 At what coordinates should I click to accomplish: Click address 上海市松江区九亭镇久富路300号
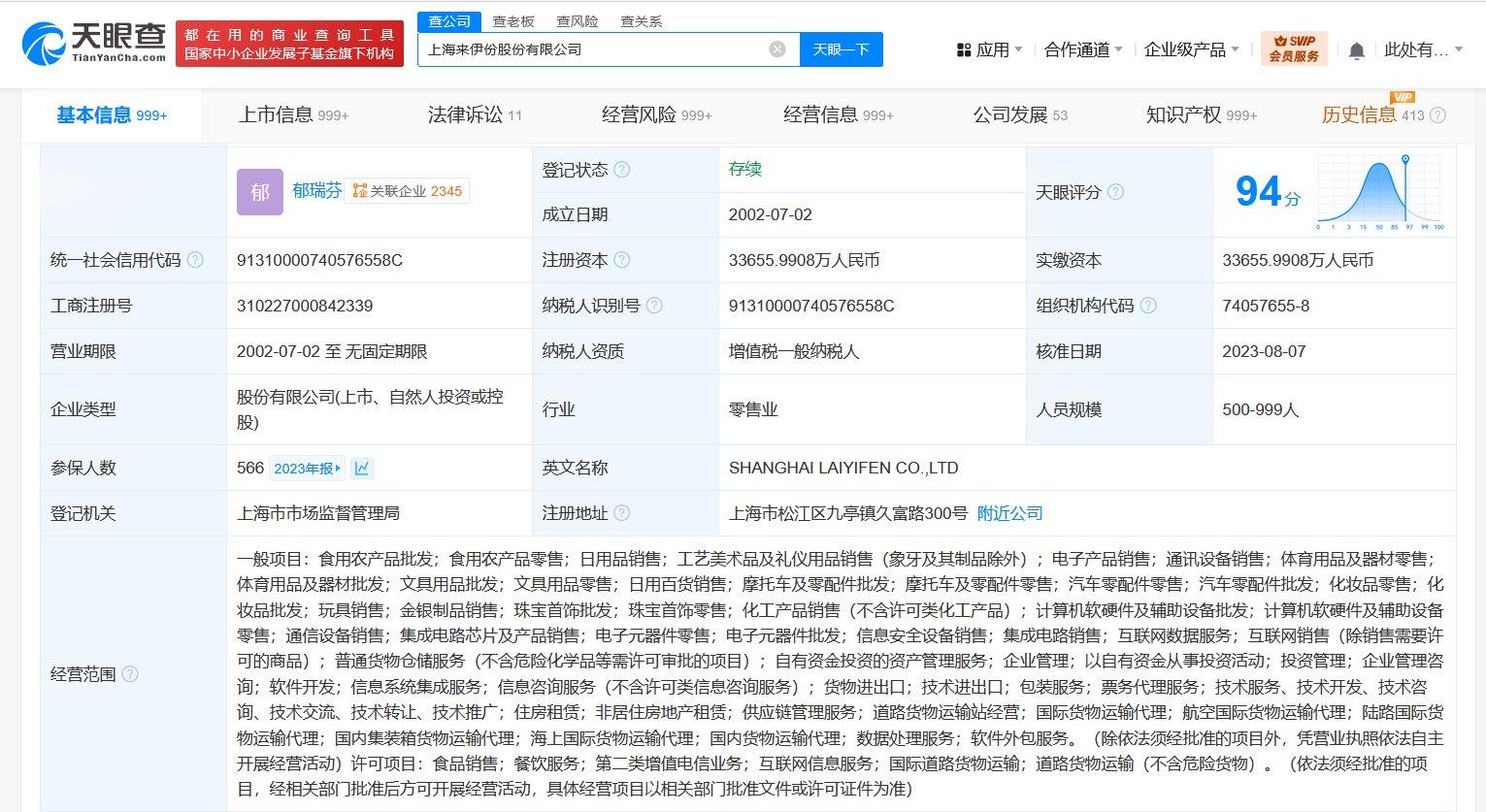coord(848,513)
